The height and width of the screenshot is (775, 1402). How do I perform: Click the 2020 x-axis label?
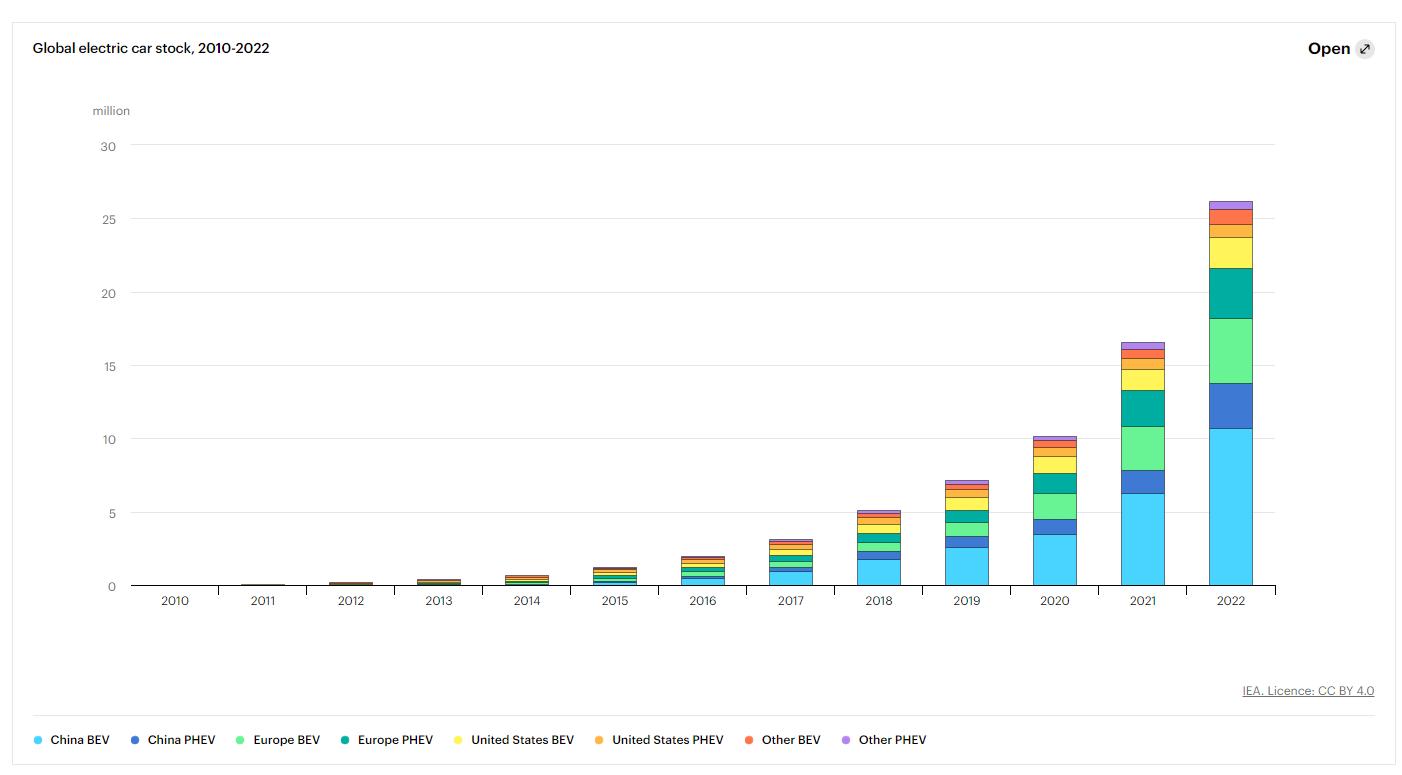(x=1055, y=601)
